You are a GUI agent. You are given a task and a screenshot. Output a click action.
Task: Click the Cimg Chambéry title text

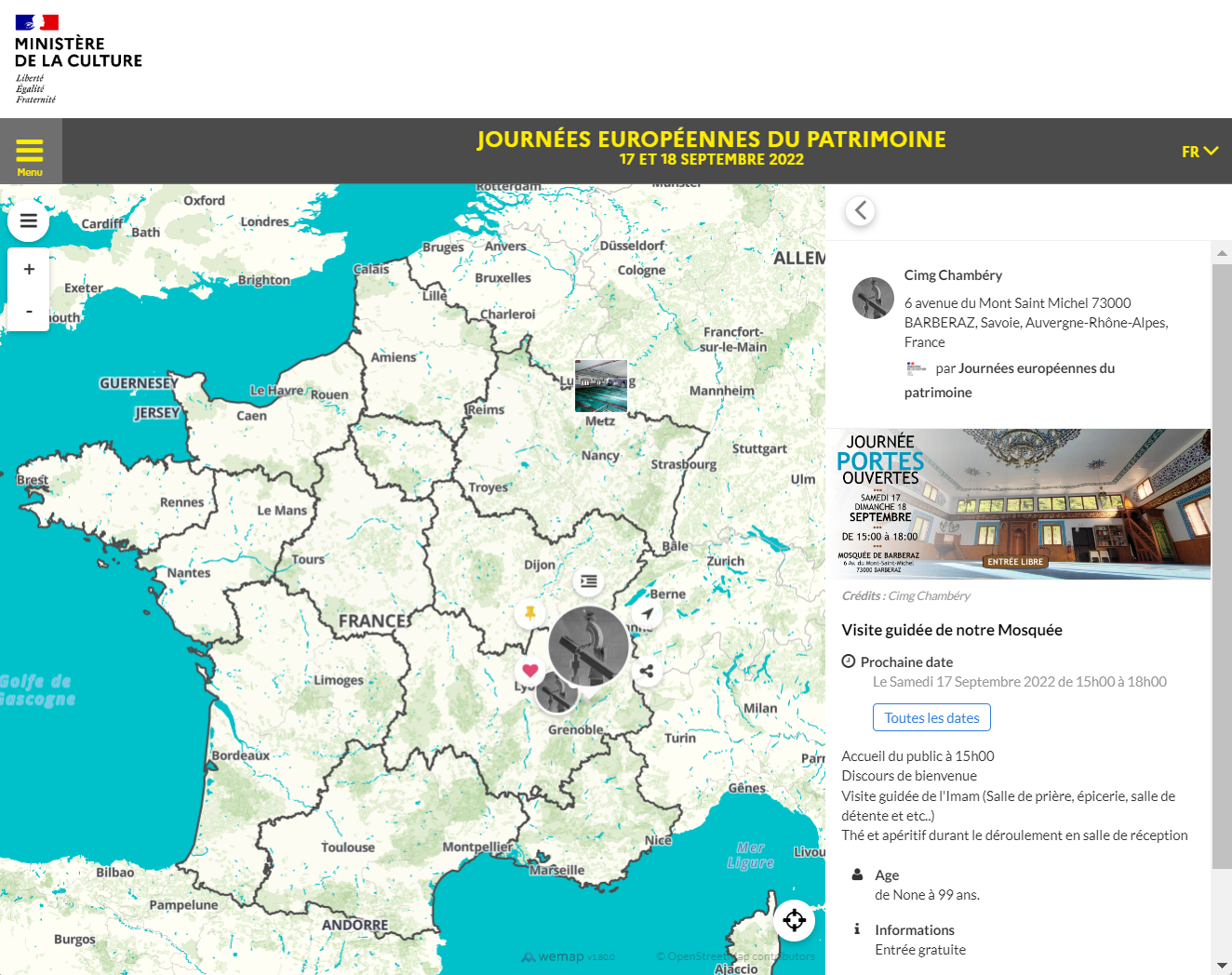pos(953,275)
